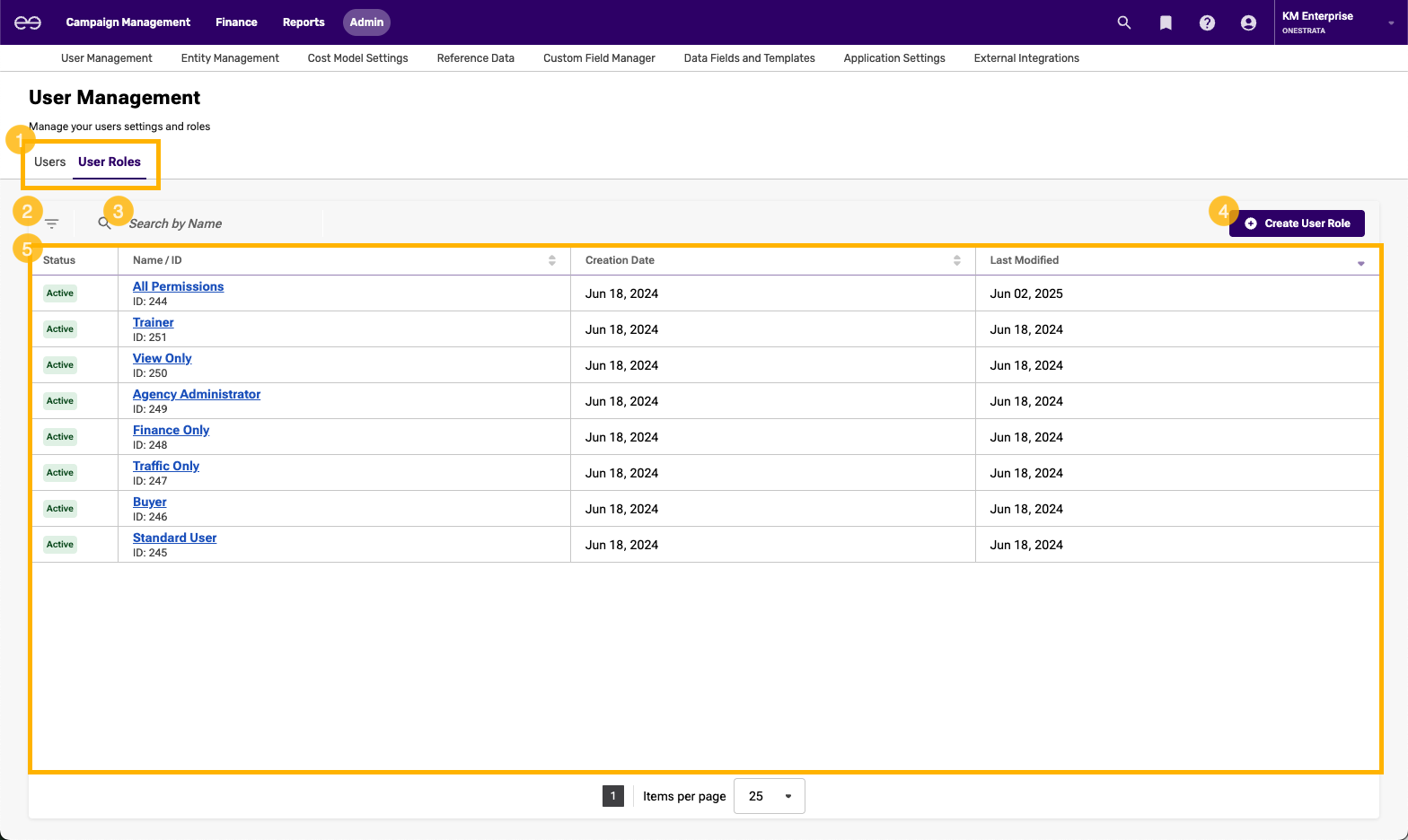Open the global search icon in header

pos(1123,22)
